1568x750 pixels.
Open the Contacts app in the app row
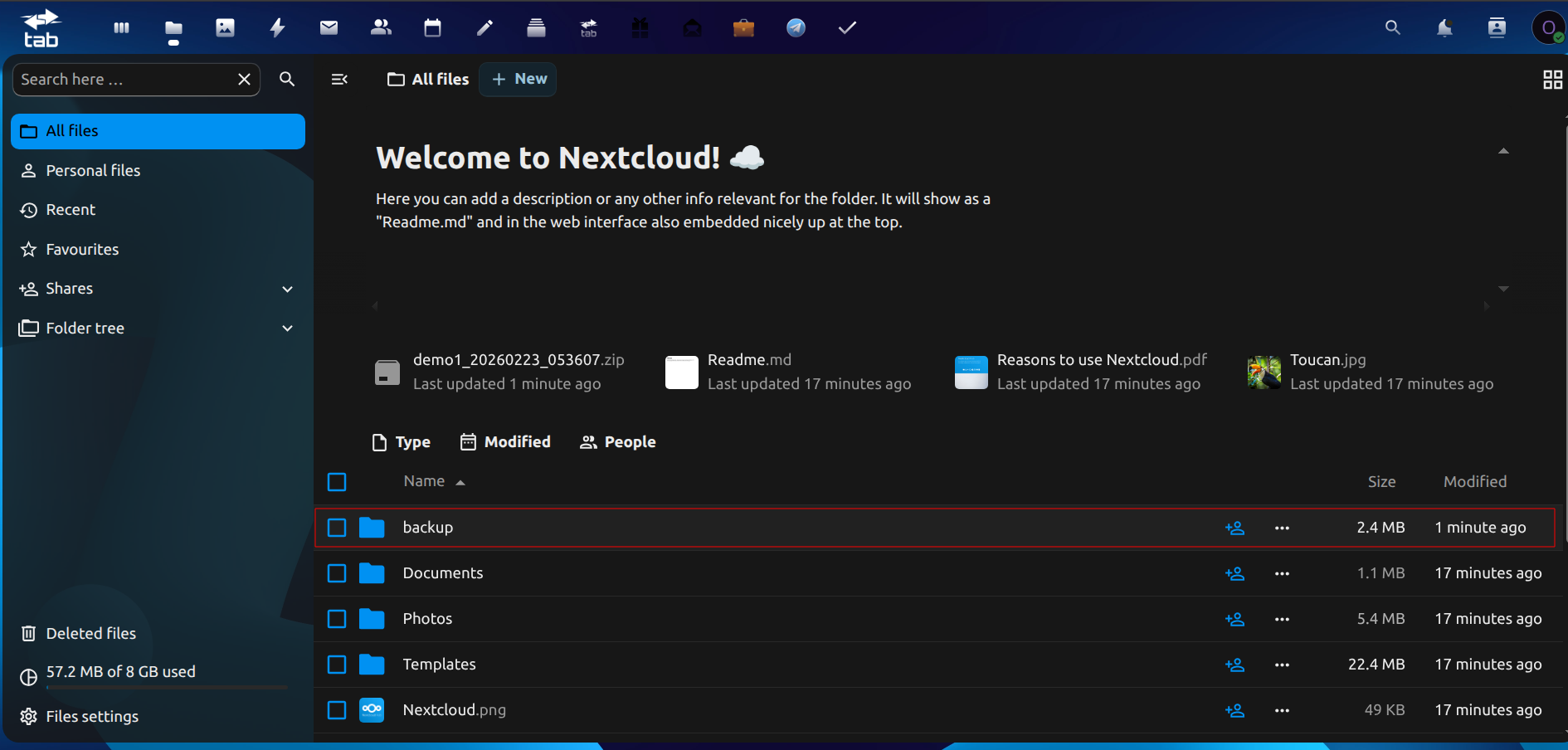coord(381,28)
